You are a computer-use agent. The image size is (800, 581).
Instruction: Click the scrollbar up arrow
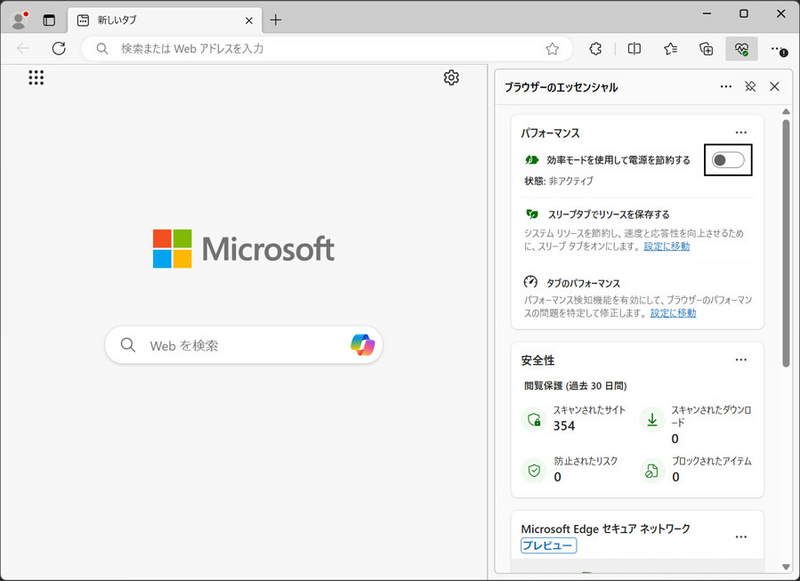tap(786, 111)
